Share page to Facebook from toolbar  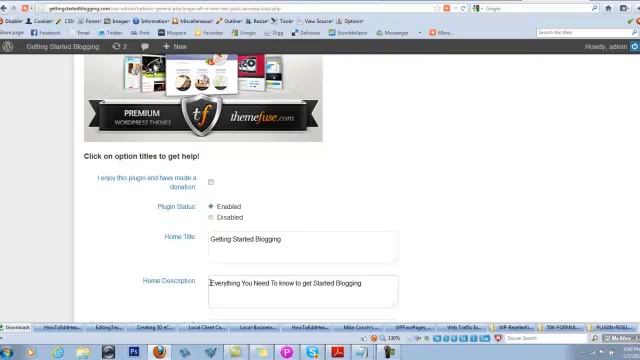pyautogui.click(x=46, y=33)
